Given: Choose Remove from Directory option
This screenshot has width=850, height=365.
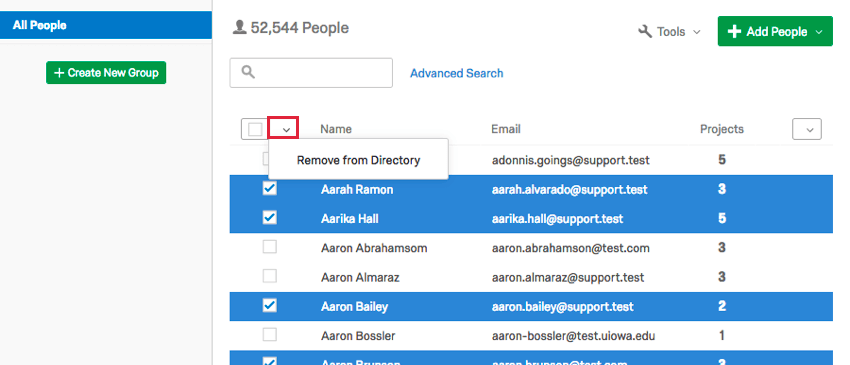Looking at the screenshot, I should tap(358, 160).
